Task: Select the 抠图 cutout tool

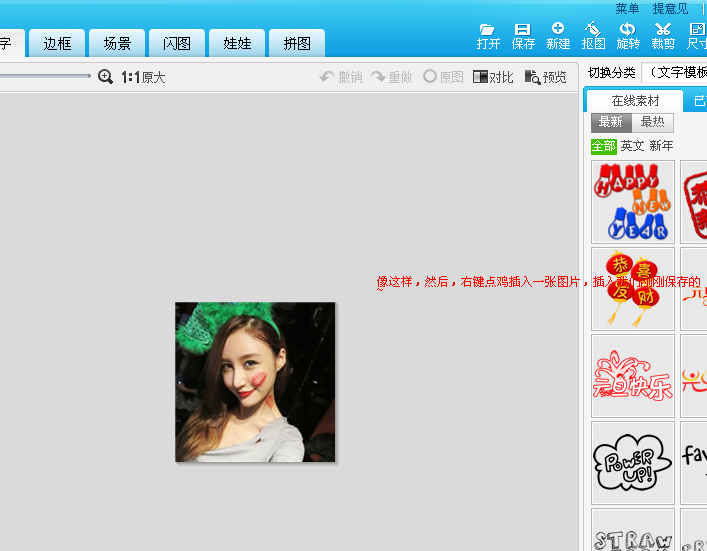Action: tap(593, 36)
